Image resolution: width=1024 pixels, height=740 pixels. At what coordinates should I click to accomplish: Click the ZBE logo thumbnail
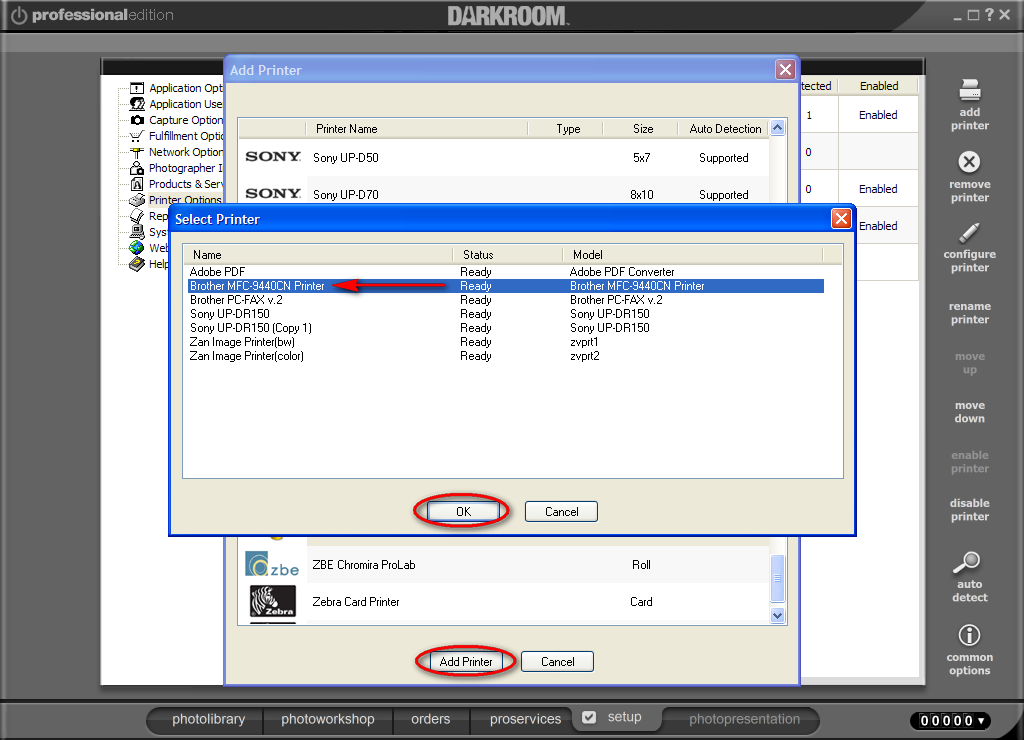pyautogui.click(x=272, y=564)
